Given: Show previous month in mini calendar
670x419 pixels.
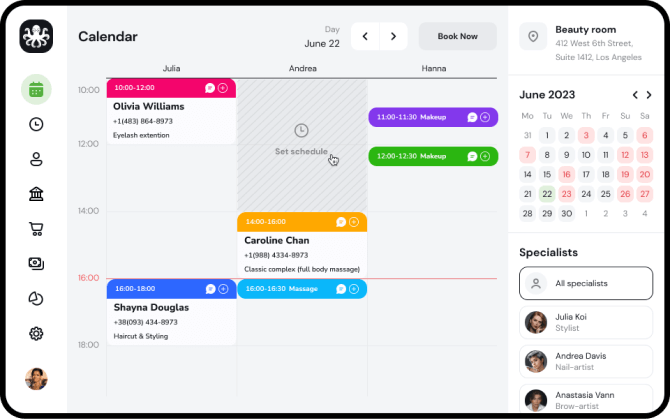Looking at the screenshot, I should click(x=634, y=95).
